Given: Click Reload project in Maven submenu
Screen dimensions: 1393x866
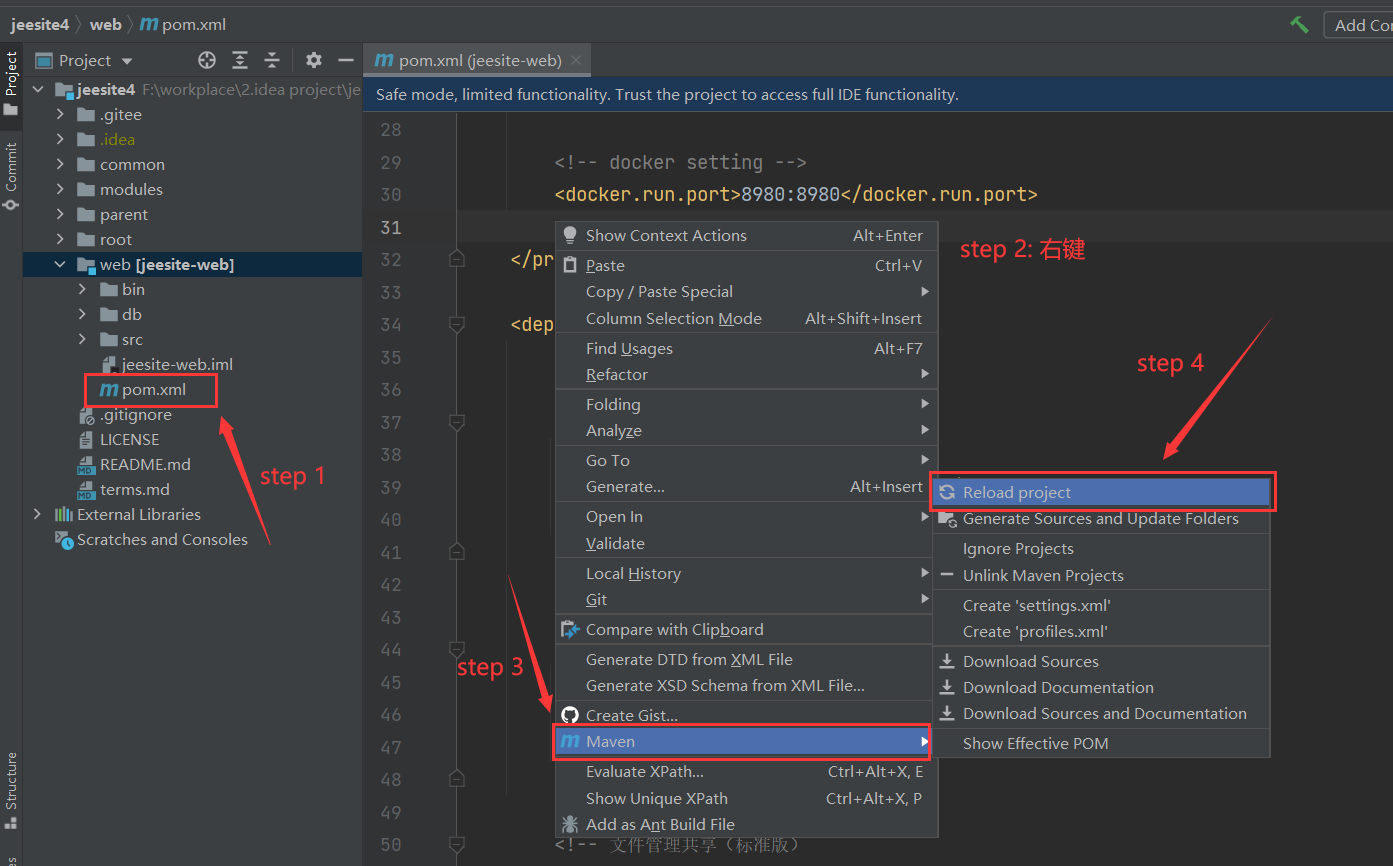Looking at the screenshot, I should [x=1103, y=492].
